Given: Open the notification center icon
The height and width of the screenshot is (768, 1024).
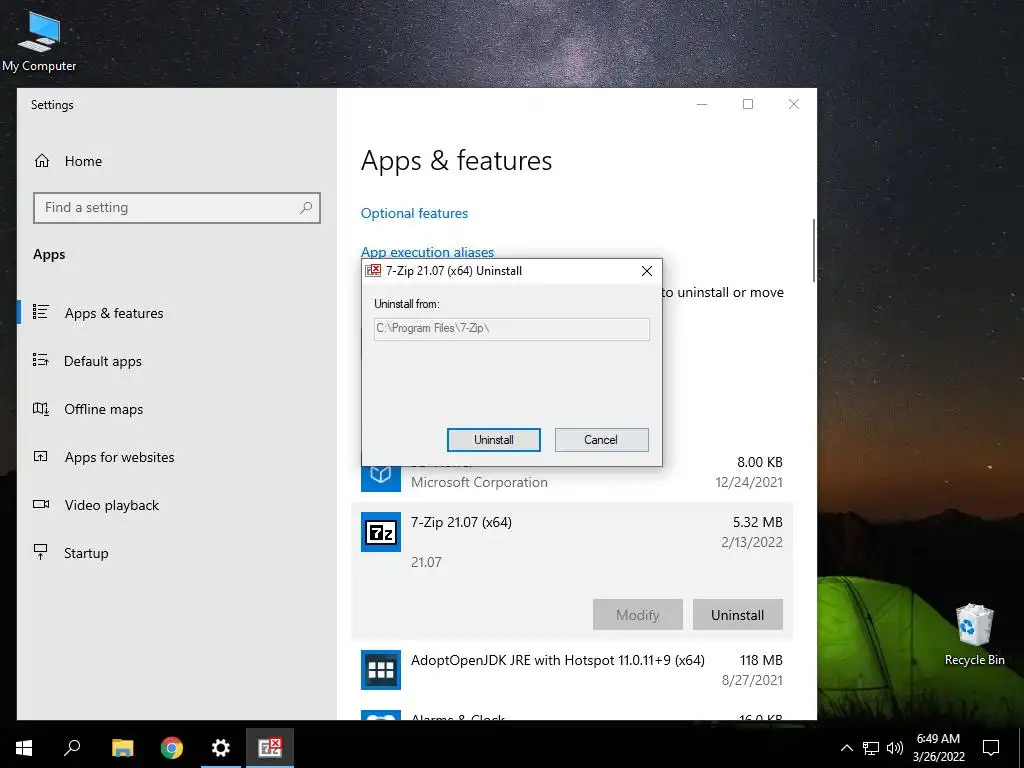Looking at the screenshot, I should coord(991,748).
